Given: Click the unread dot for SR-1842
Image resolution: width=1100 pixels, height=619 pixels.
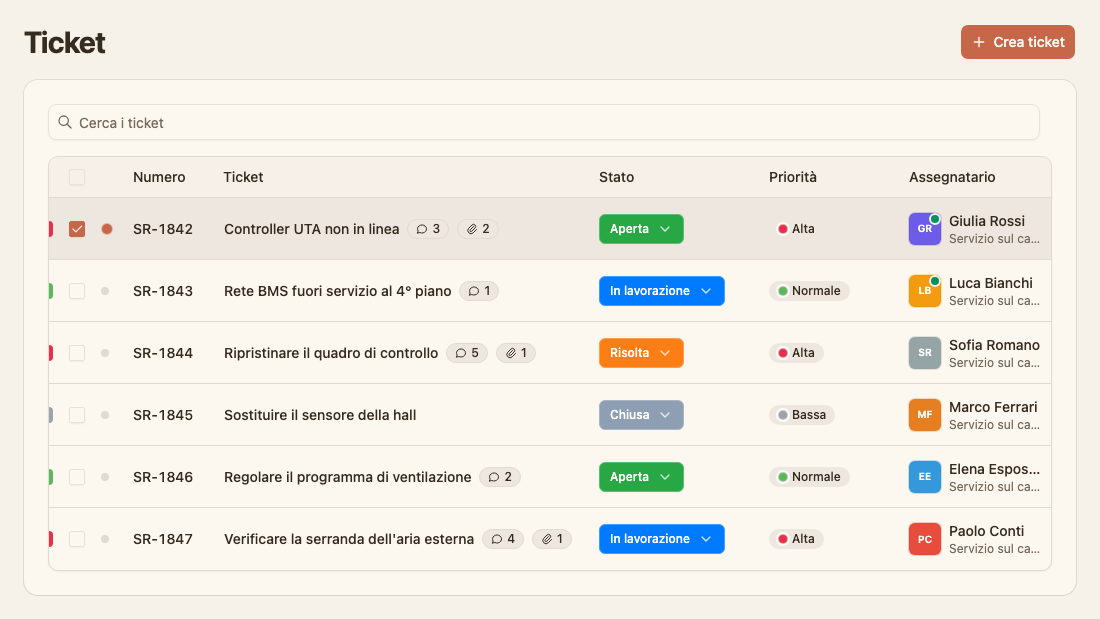Looking at the screenshot, I should [107, 229].
